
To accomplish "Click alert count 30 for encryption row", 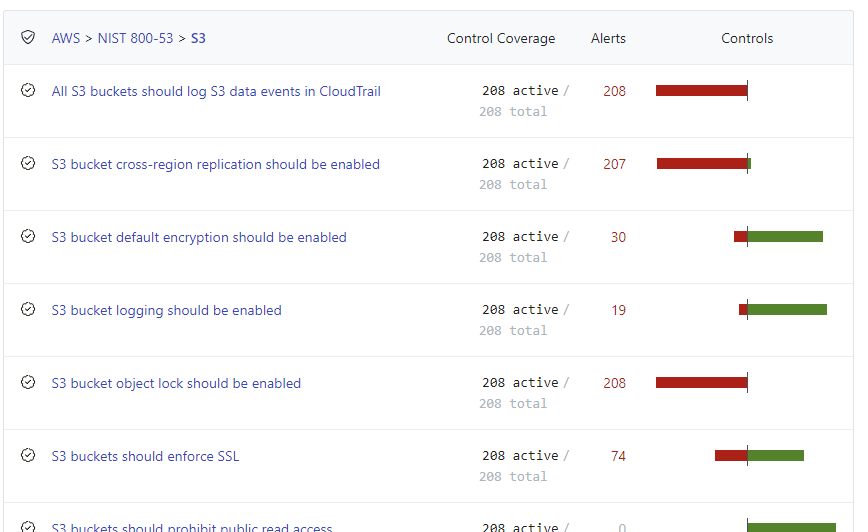I will [x=618, y=237].
